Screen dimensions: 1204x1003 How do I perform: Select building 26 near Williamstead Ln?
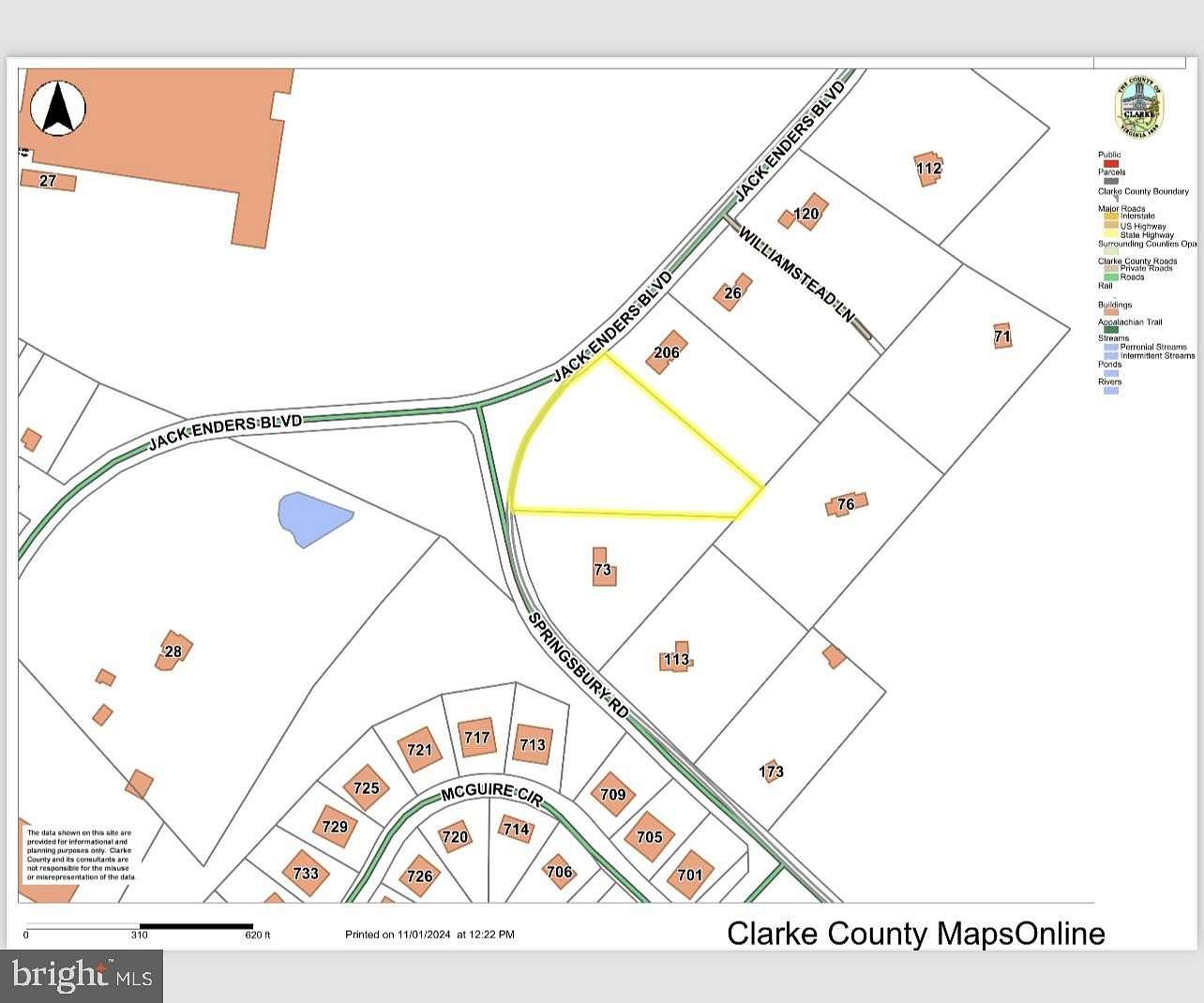pyautogui.click(x=733, y=292)
